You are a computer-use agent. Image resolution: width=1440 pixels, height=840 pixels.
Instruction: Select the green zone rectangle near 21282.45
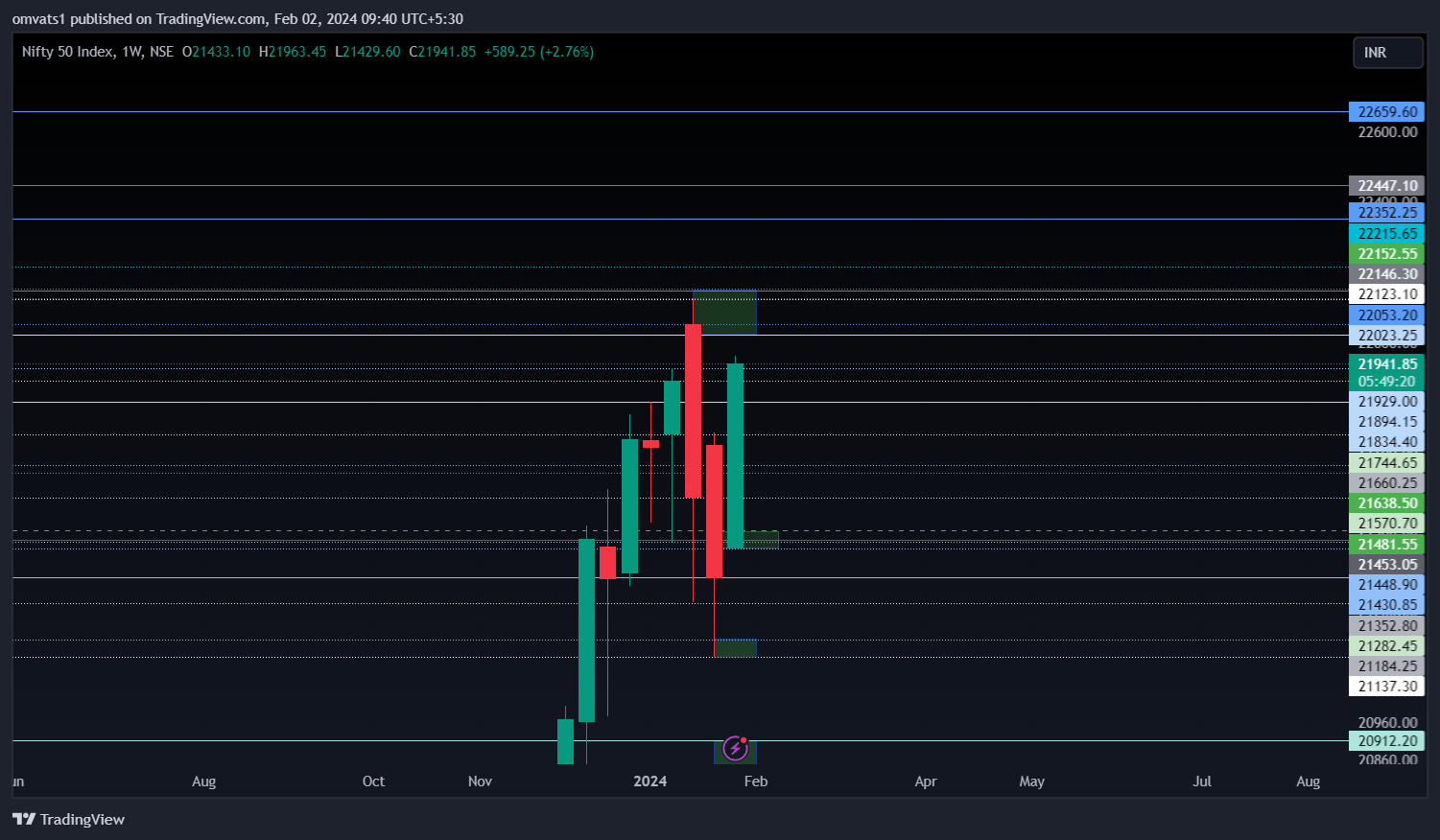coord(736,648)
